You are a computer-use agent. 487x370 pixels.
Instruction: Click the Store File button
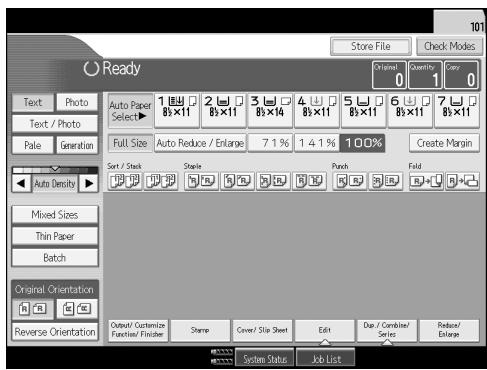tap(371, 46)
